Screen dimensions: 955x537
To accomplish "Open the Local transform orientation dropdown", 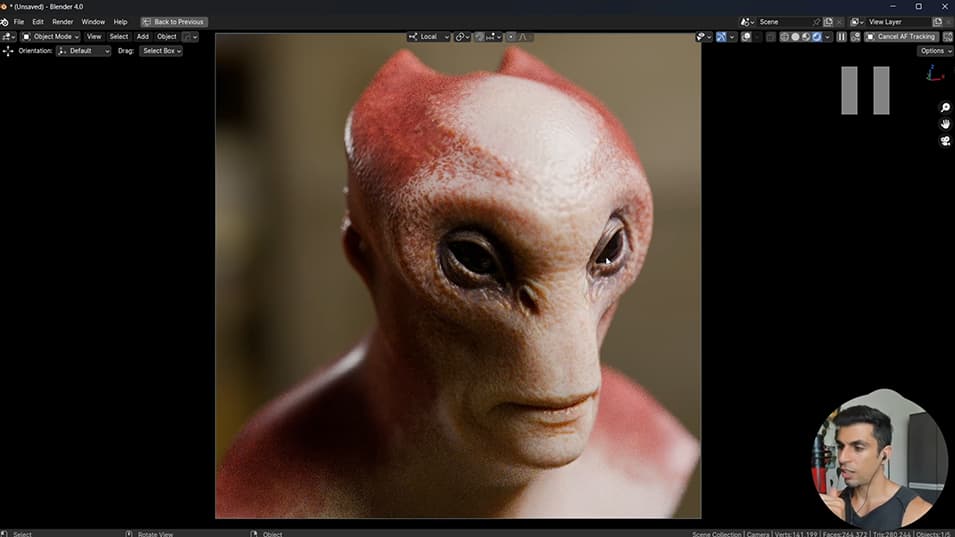I will point(429,37).
